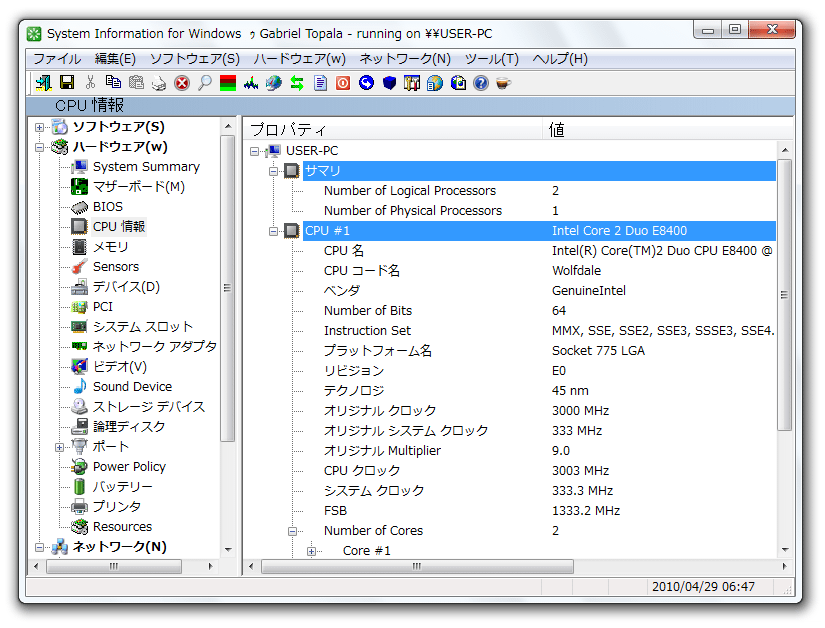Collapse the ネットワーク(N) tree node

(x=39, y=548)
